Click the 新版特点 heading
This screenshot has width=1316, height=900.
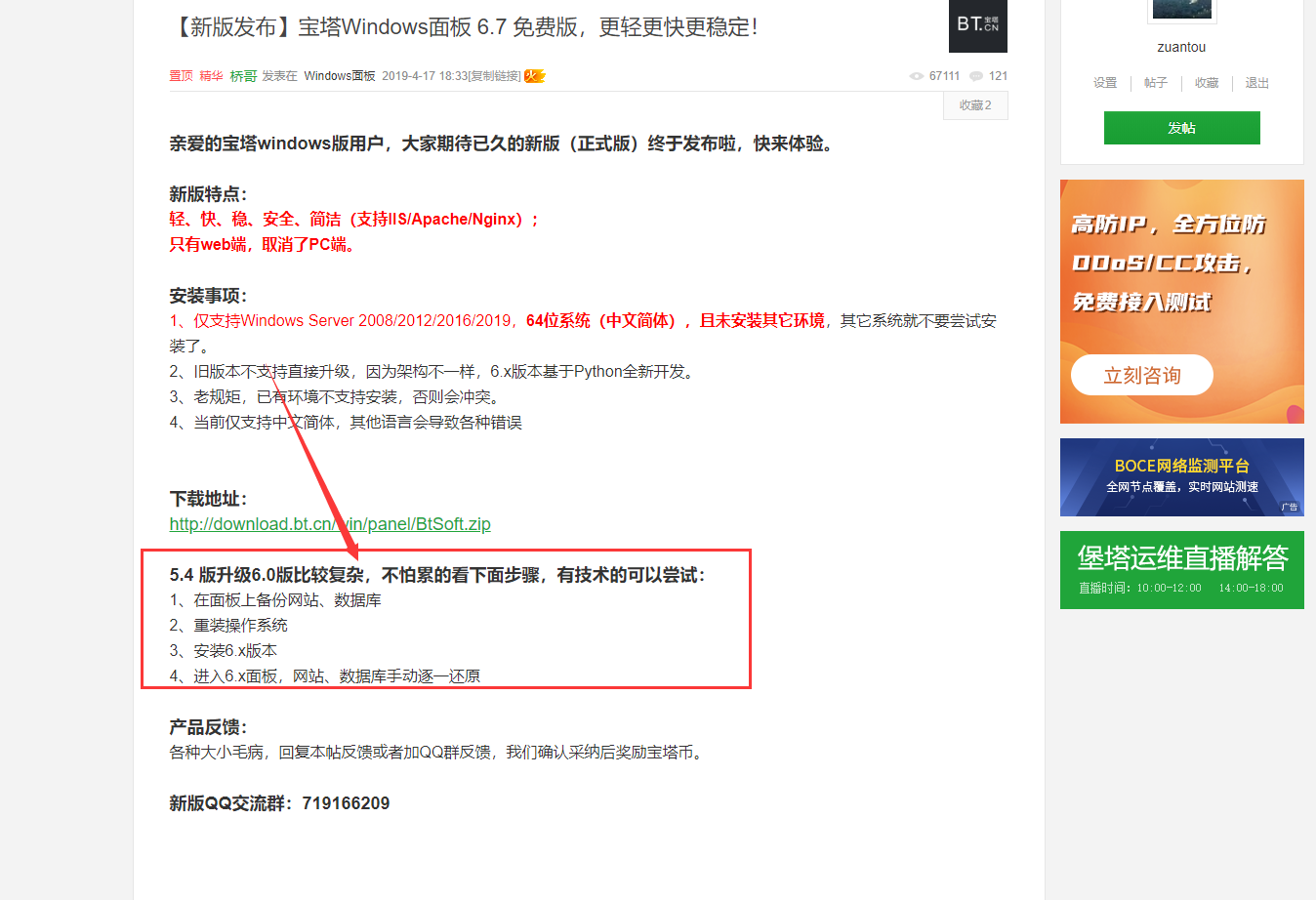pyautogui.click(x=208, y=194)
